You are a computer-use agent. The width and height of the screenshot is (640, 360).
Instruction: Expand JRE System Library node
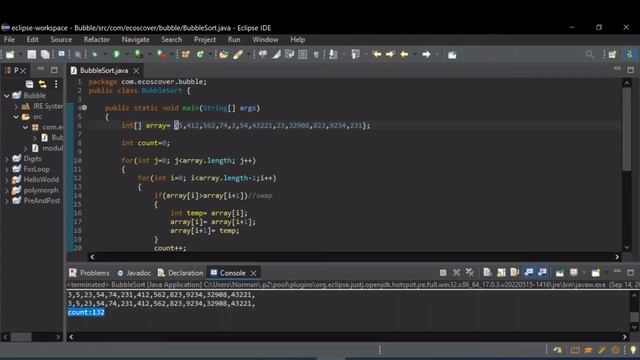tap(16, 106)
